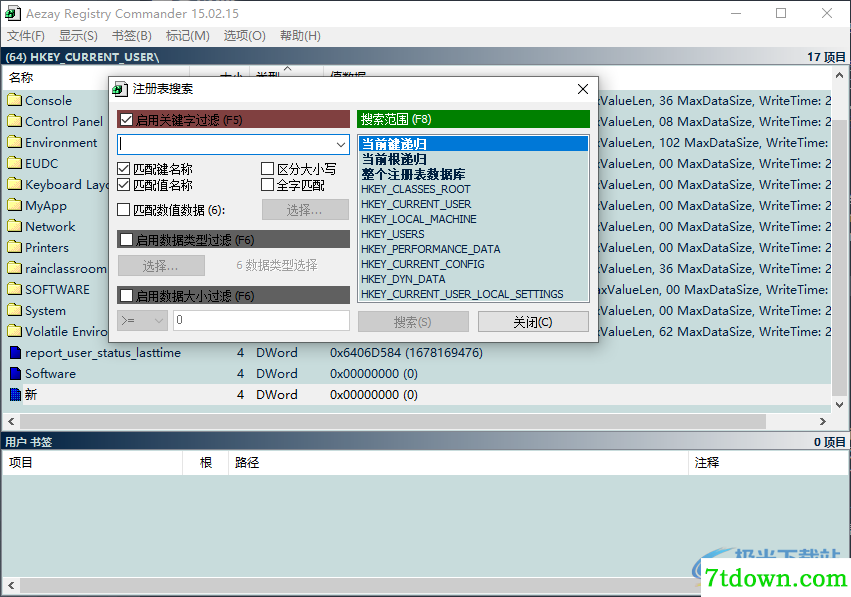The image size is (851, 597).
Task: Enable 启用数据类型过滤 (F6) checkbox
Action: [126, 239]
